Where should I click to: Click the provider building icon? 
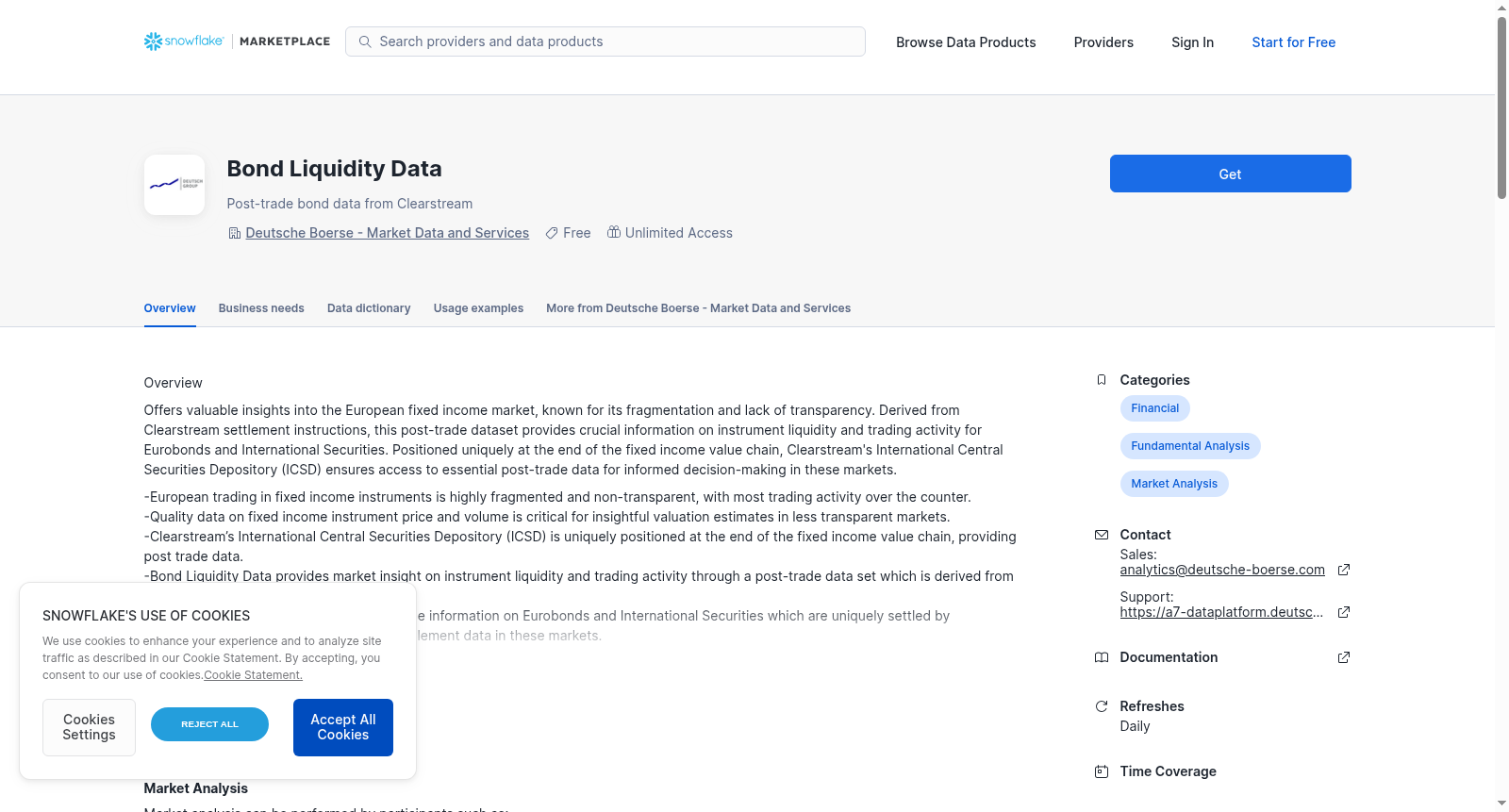point(235,233)
